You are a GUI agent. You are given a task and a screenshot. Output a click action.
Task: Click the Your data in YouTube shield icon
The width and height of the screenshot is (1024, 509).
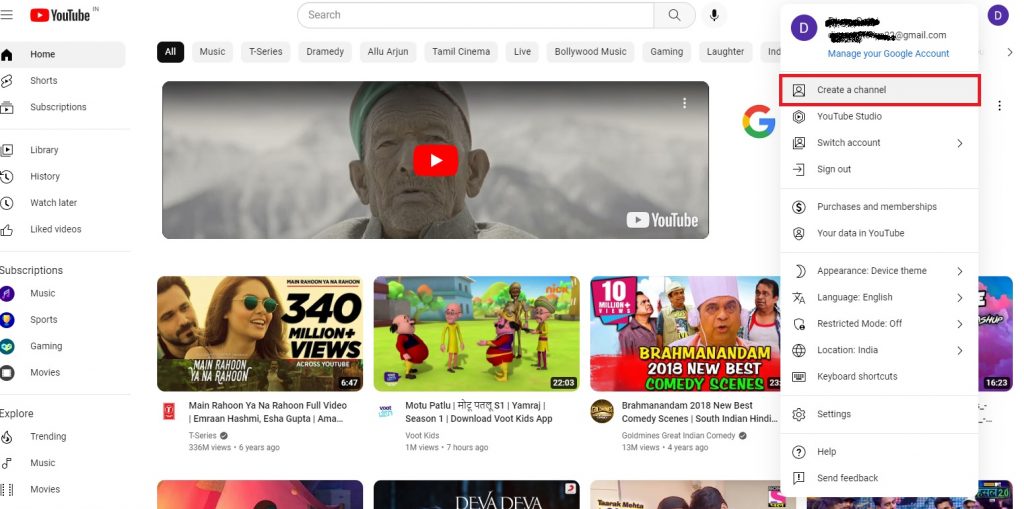[x=799, y=233]
